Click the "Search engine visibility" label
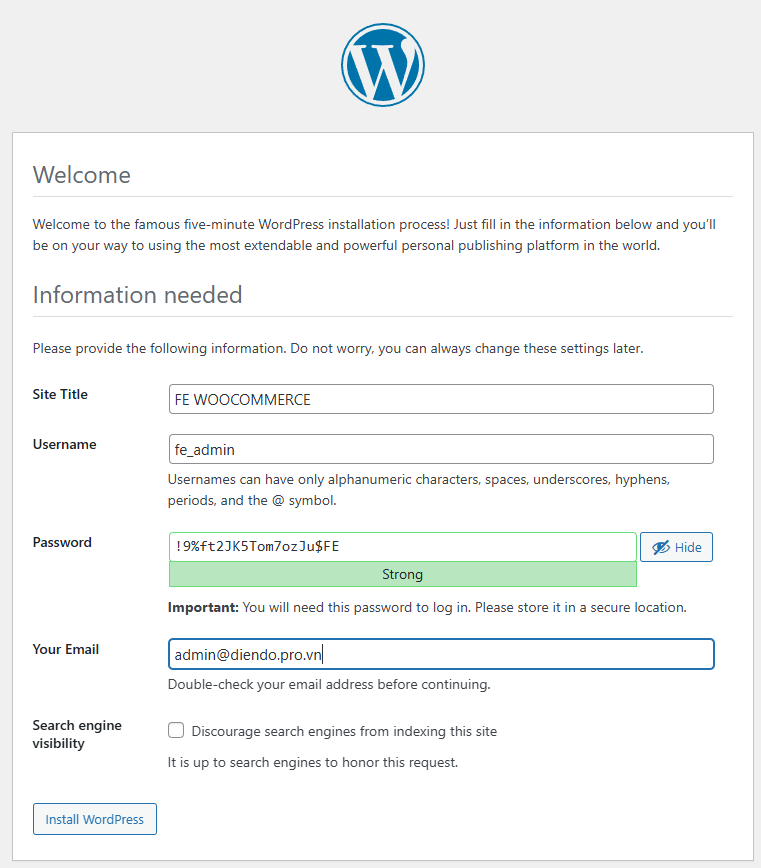The height and width of the screenshot is (868, 761). [77, 734]
